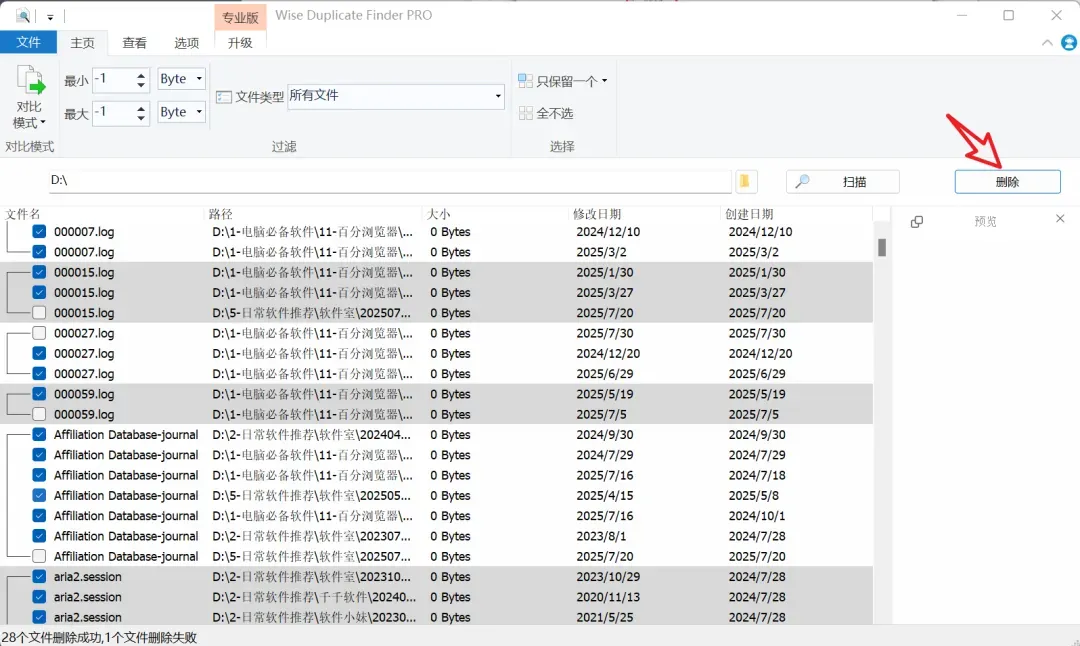Click the 2024/10/1 creation date cell
1080x646 pixels.
click(x=757, y=517)
